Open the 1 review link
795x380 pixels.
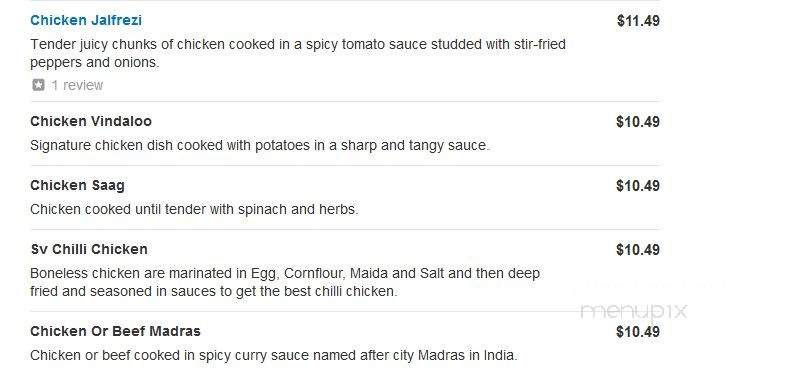point(77,85)
